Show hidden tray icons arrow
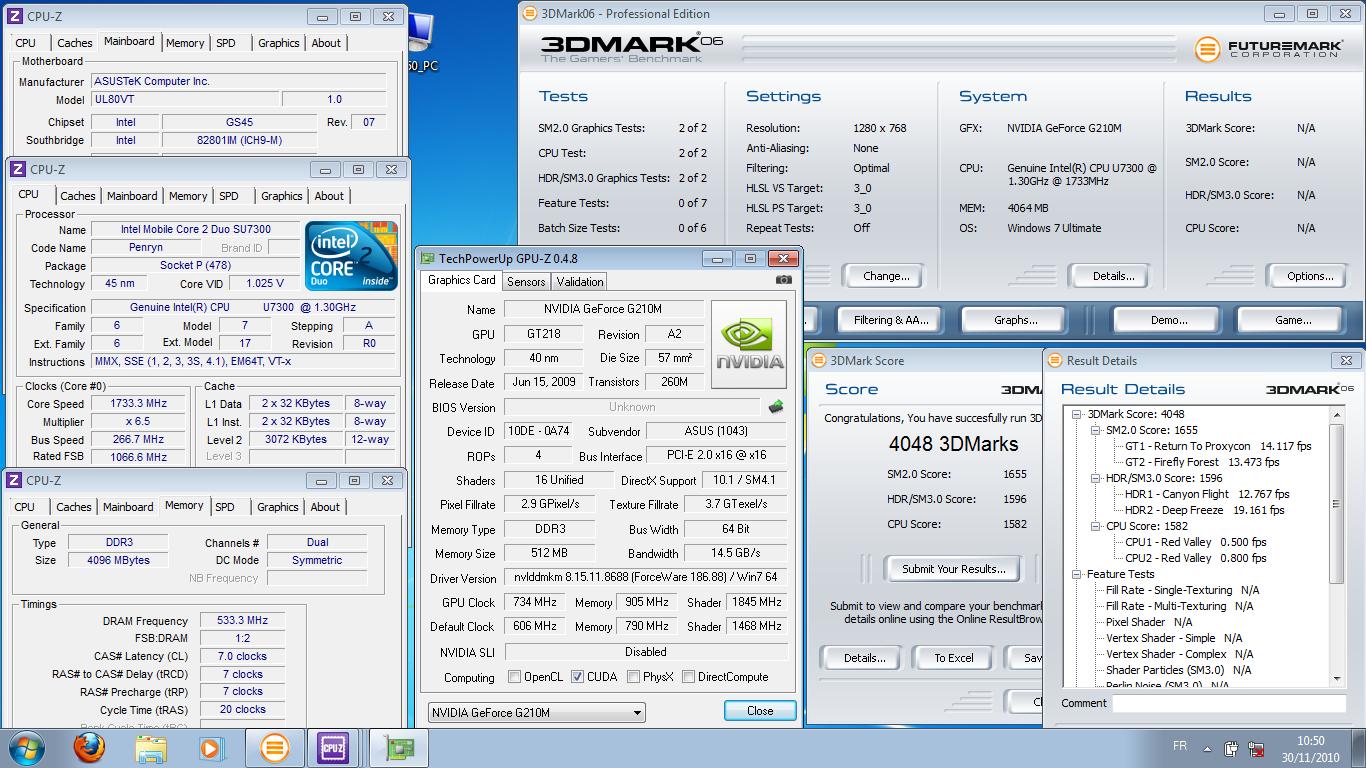The width and height of the screenshot is (1366, 768). coord(1207,748)
